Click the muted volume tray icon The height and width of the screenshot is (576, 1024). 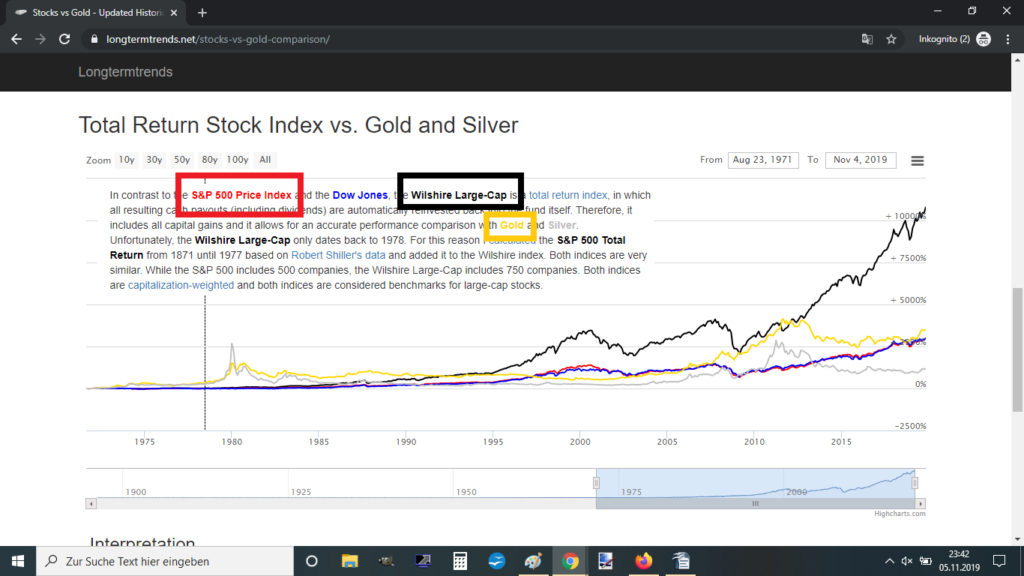click(907, 561)
